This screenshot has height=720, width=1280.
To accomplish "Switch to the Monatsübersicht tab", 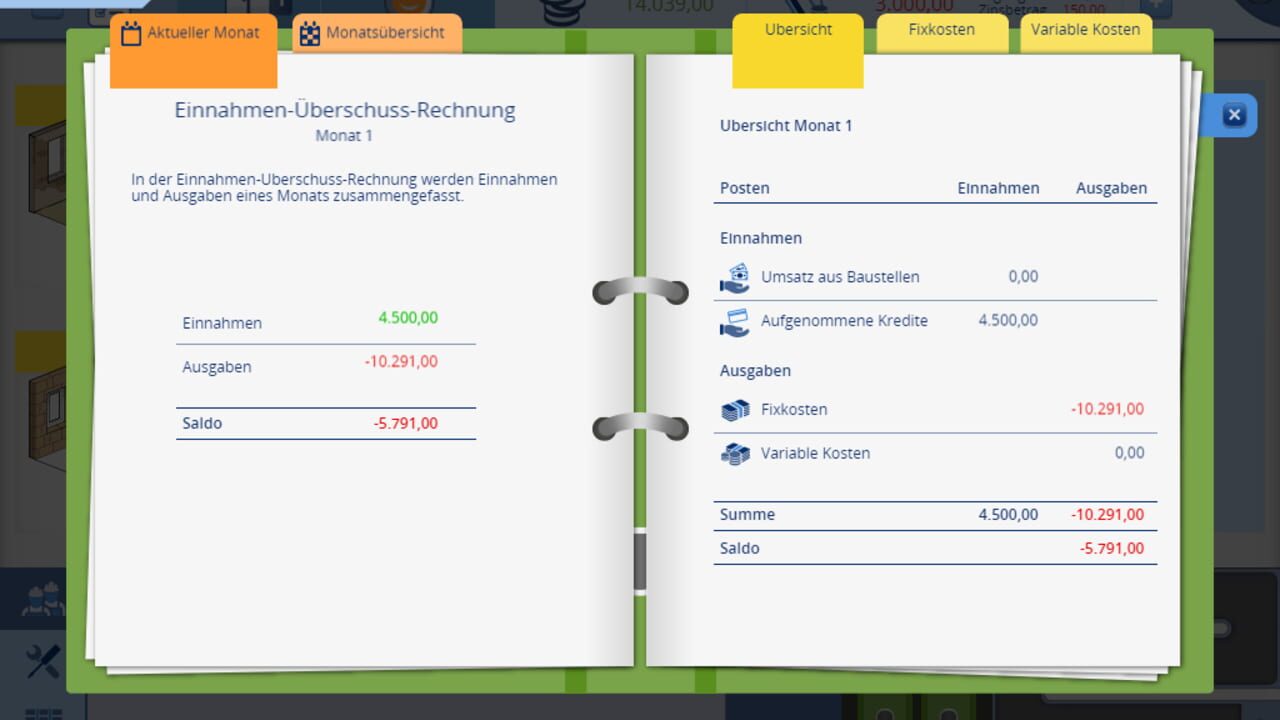I will pos(377,33).
